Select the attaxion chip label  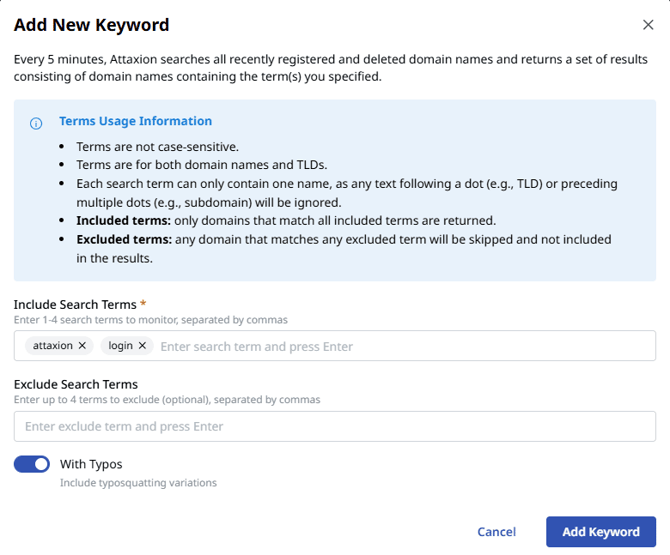[52, 345]
